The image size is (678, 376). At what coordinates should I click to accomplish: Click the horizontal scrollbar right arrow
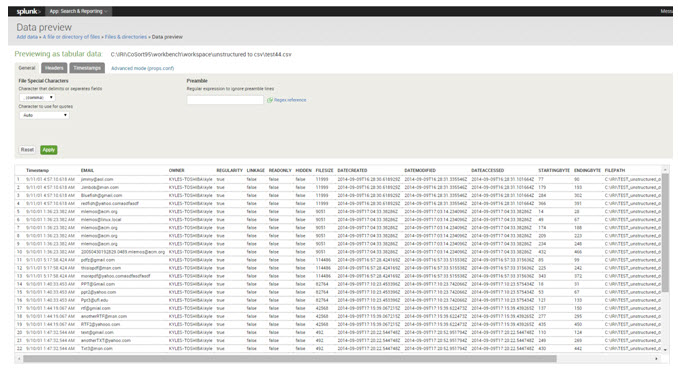656,359
